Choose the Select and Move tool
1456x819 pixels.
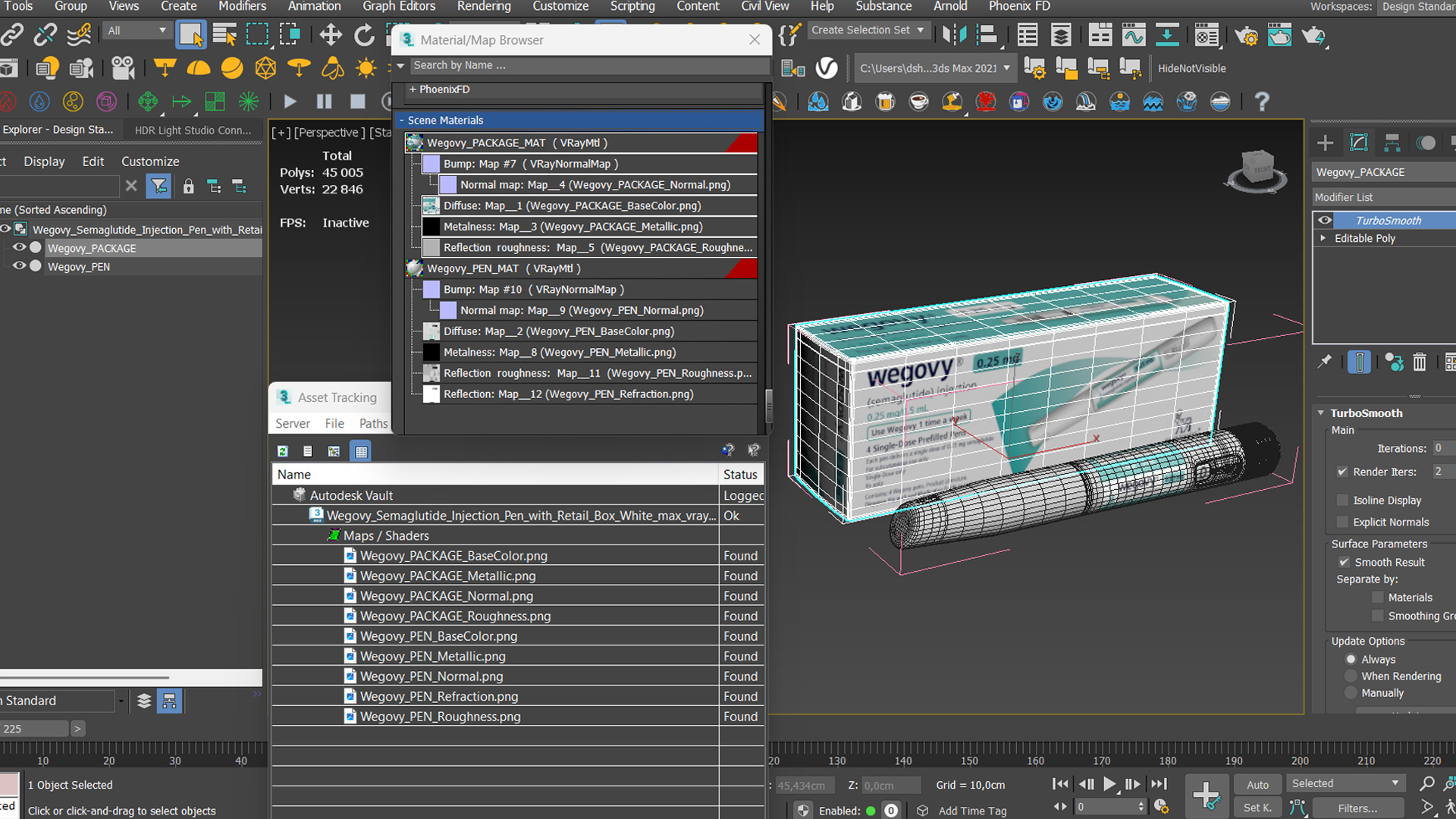tap(330, 35)
